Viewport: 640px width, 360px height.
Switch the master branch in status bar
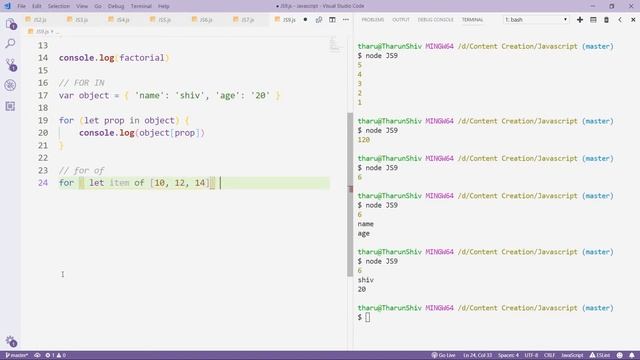[x=17, y=355]
